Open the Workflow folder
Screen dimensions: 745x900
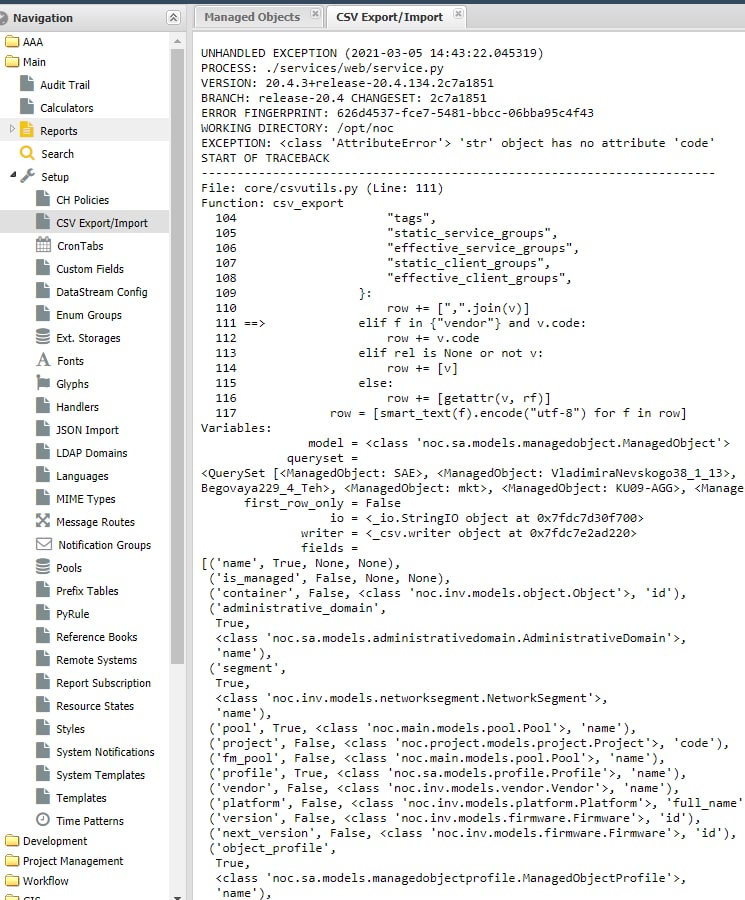tap(37, 881)
